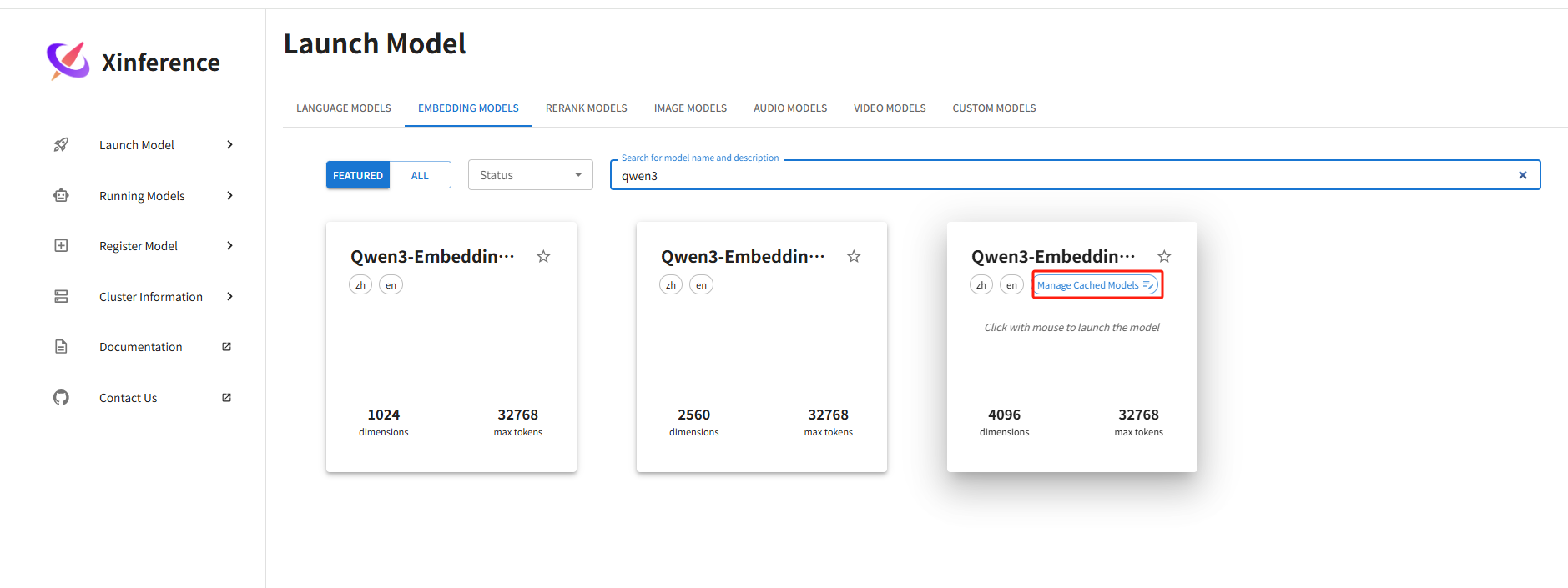Click 32768 max tokens on the 2560 card
1568x588 pixels.
828,415
